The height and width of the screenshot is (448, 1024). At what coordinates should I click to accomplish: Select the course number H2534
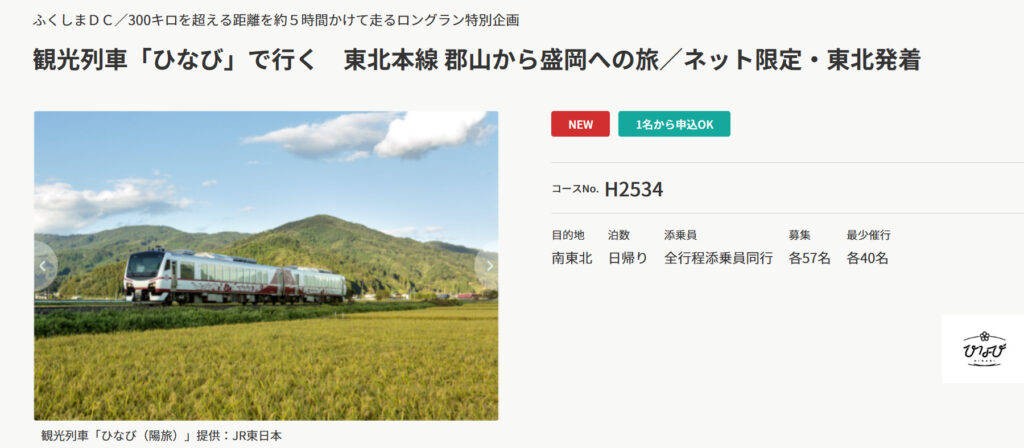click(x=633, y=189)
